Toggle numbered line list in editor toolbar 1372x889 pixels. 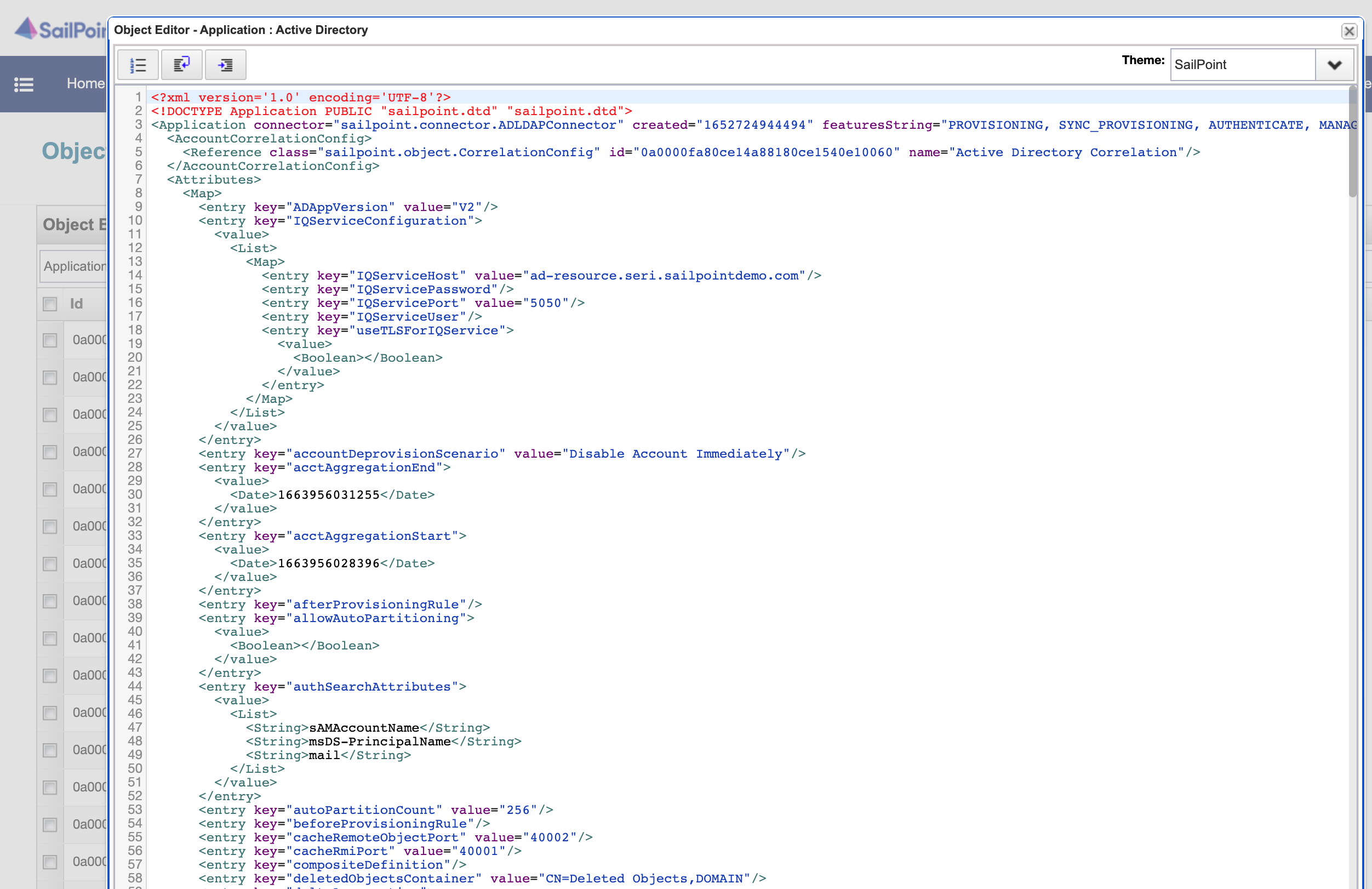point(138,65)
